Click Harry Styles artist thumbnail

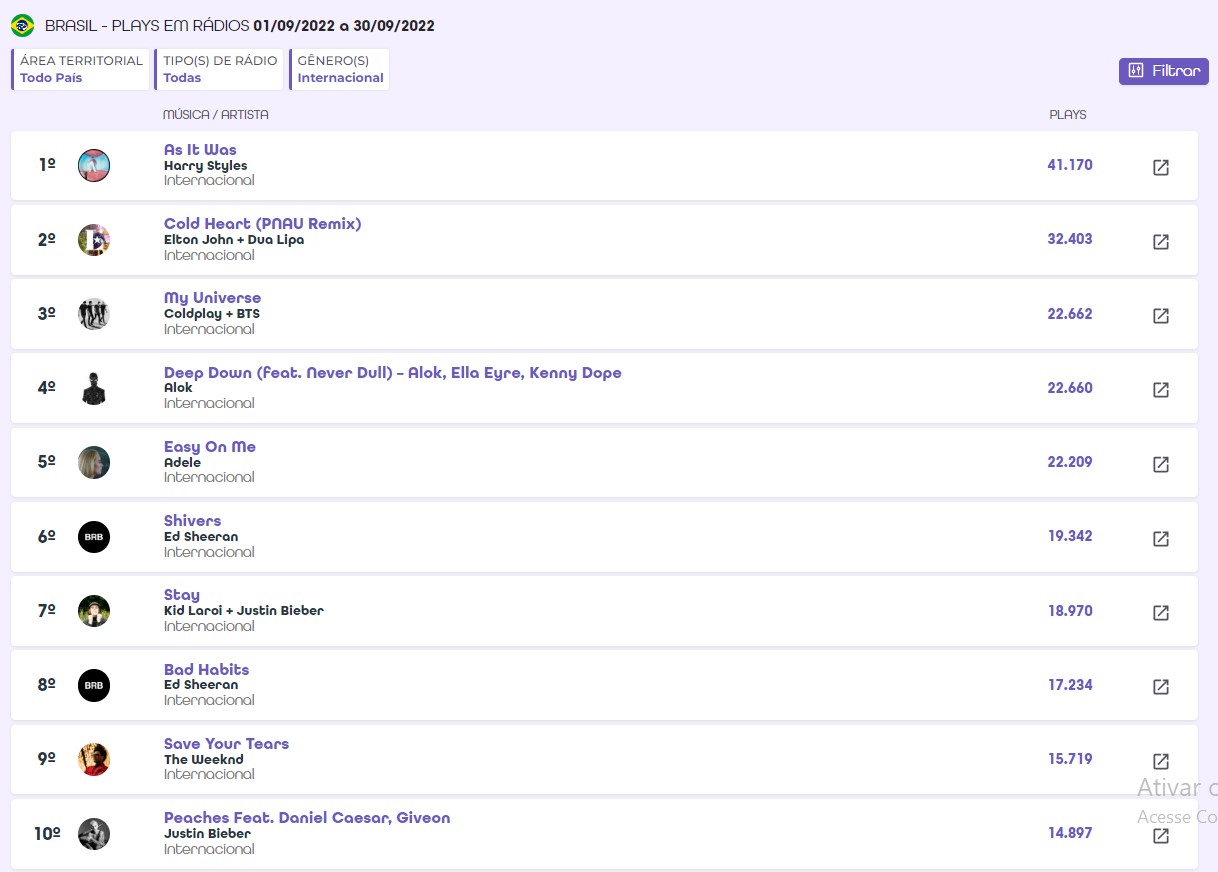[94, 165]
